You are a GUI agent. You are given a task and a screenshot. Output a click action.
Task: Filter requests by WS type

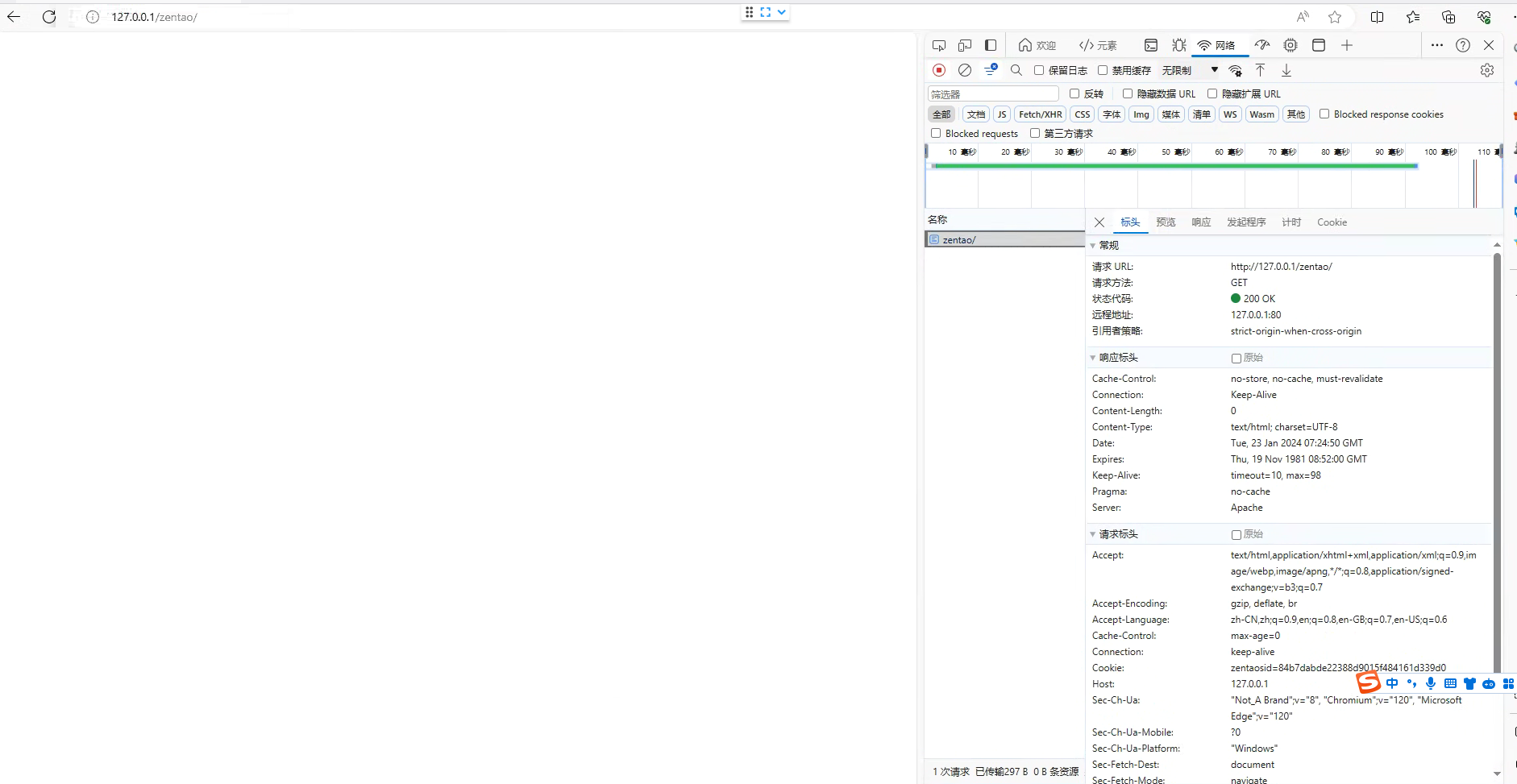click(x=1230, y=114)
